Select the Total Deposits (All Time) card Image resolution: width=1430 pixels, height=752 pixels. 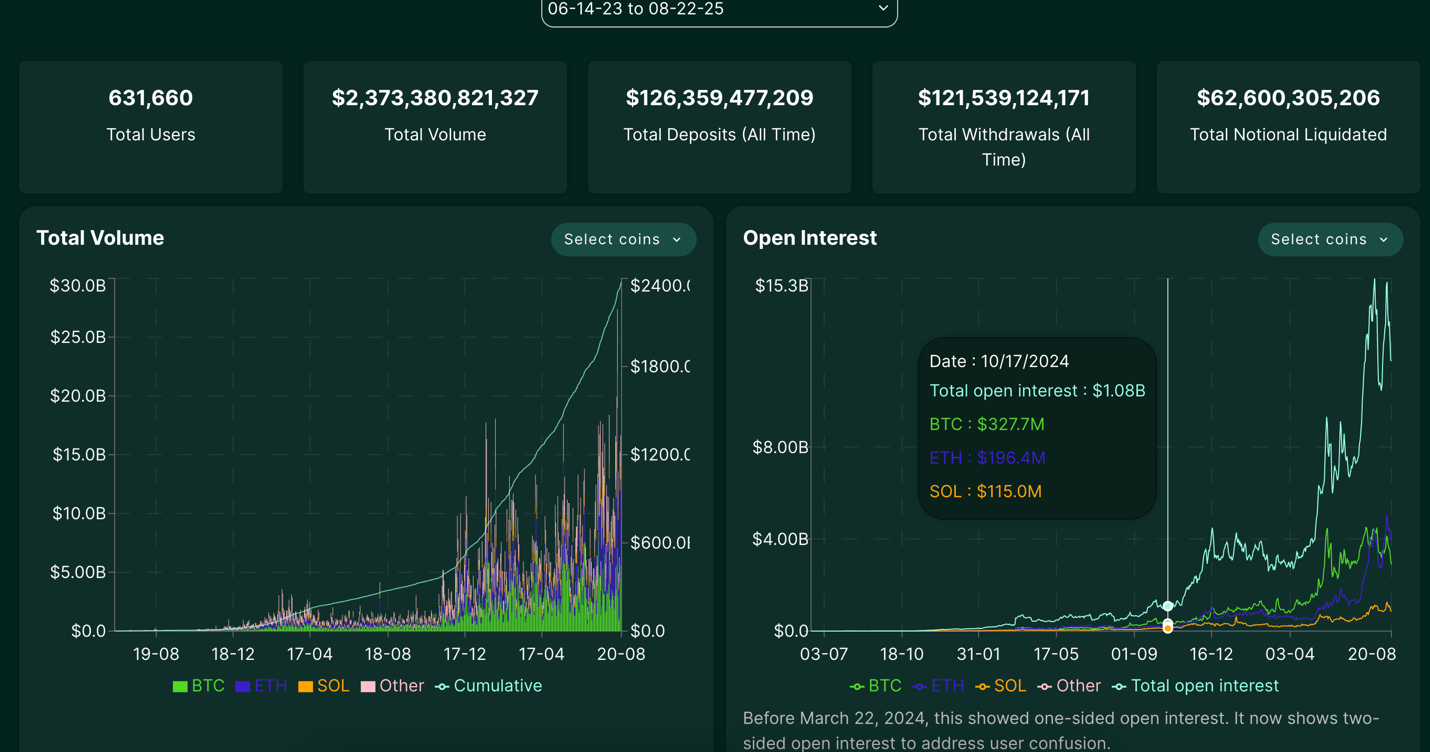pos(719,127)
